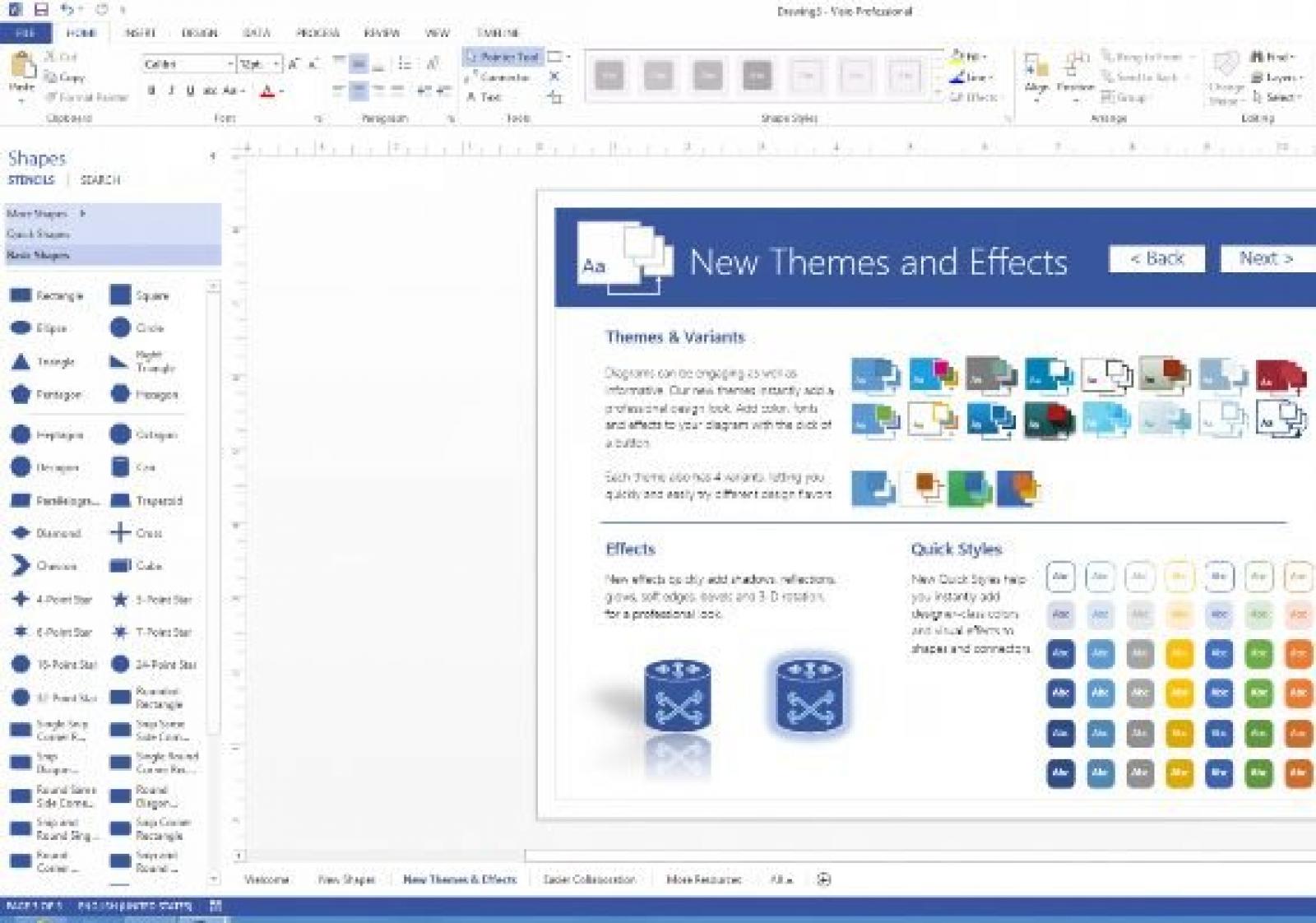Switch to the Welcome page tab
The width and height of the screenshot is (1316, 923).
coord(266,879)
